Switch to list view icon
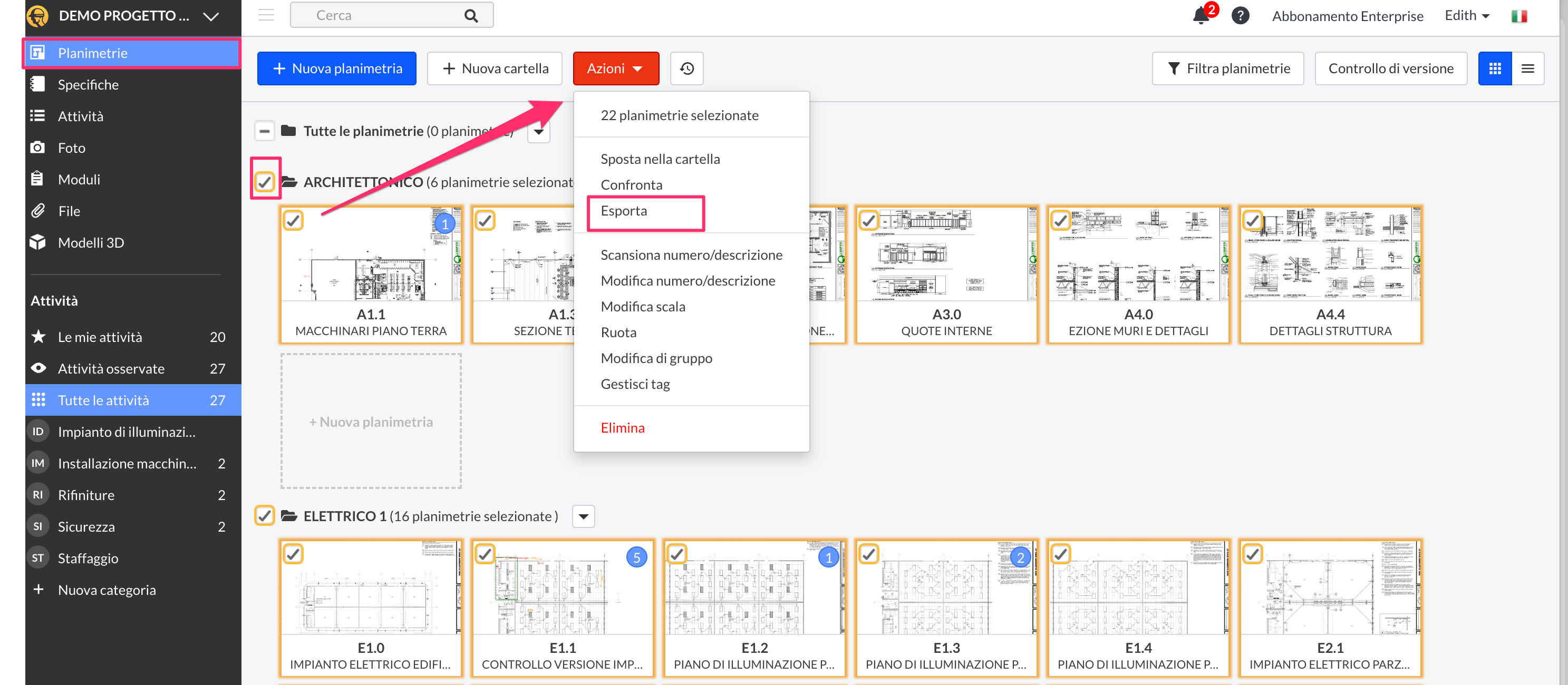The image size is (1568, 685). click(x=1527, y=68)
